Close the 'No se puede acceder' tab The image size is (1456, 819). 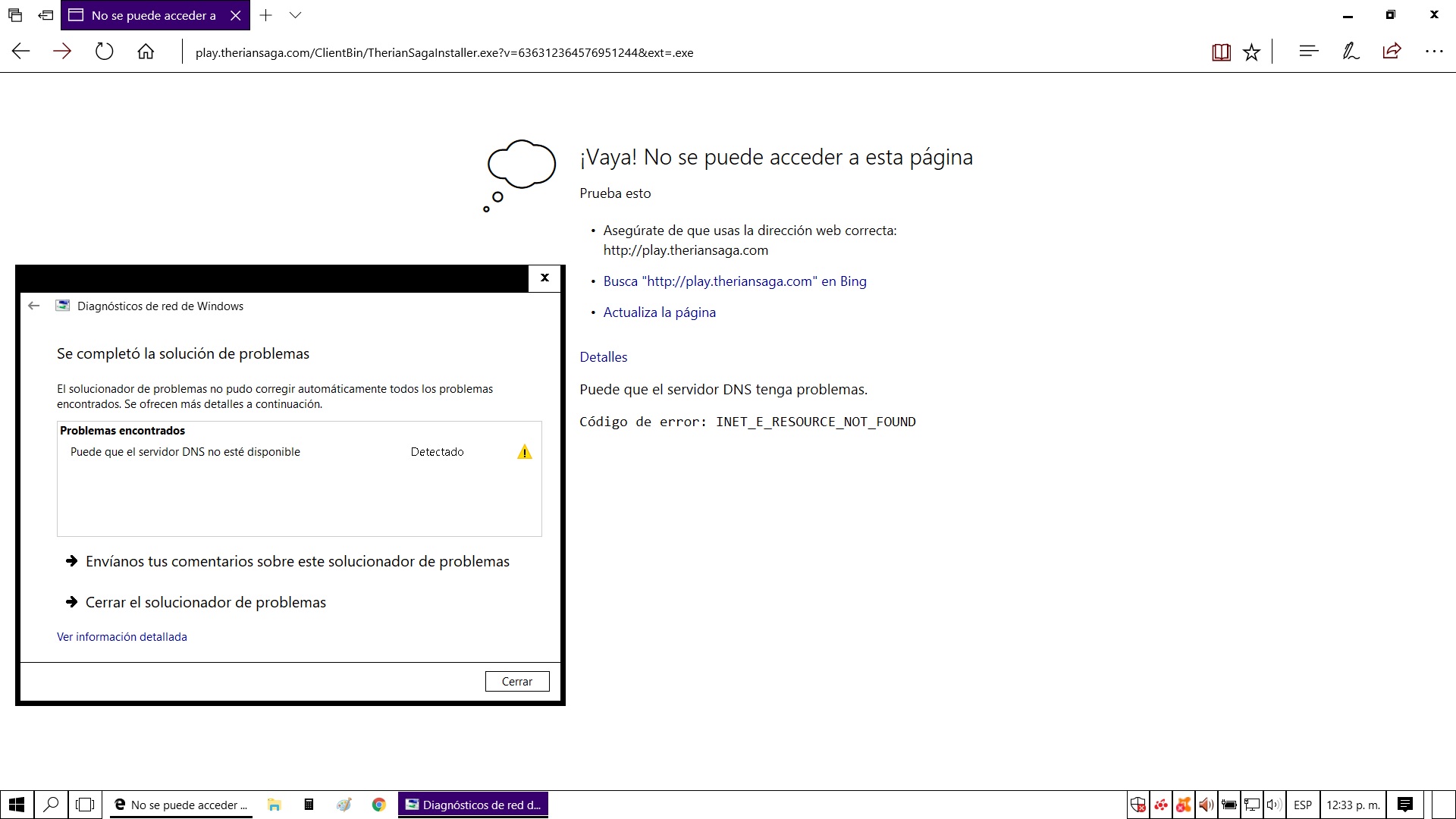point(236,15)
